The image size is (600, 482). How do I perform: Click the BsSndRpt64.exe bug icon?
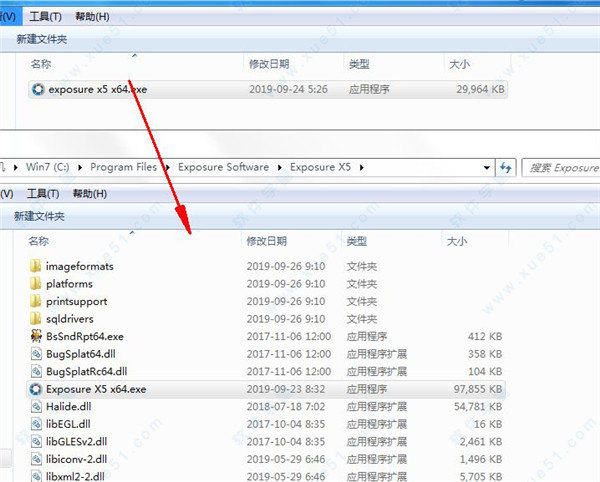pyautogui.click(x=36, y=336)
